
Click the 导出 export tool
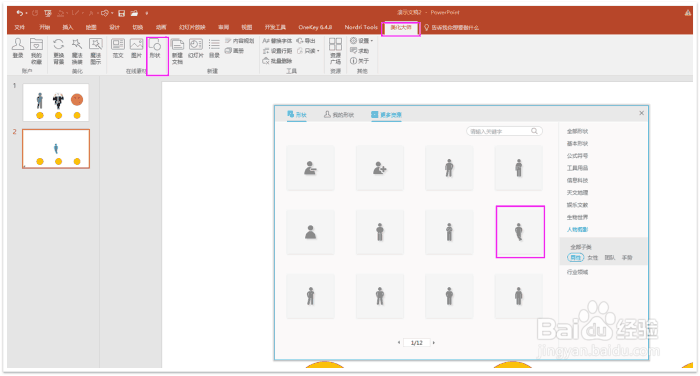[306, 41]
